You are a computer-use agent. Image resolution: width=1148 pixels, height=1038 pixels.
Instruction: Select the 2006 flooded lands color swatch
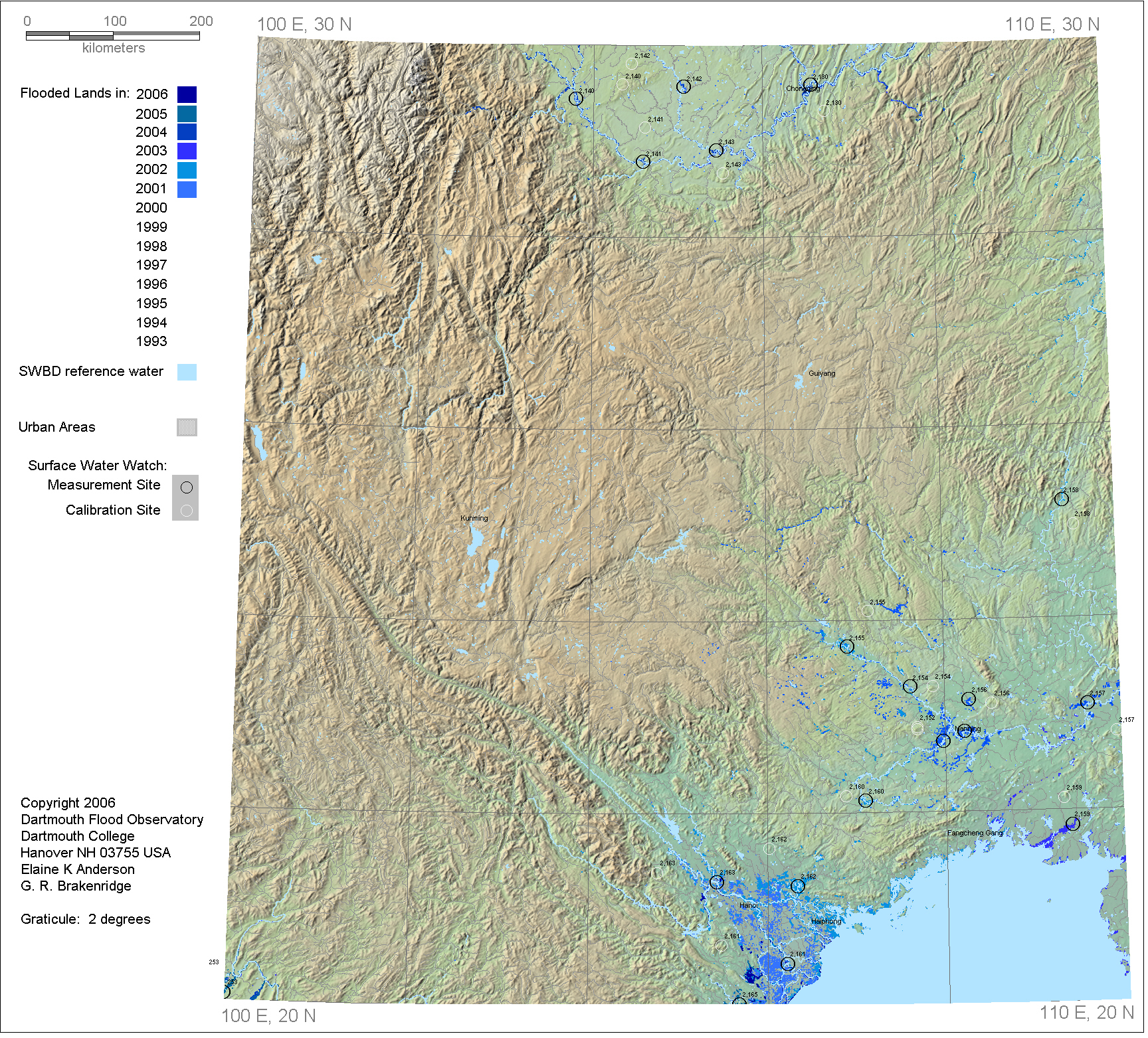click(x=187, y=95)
